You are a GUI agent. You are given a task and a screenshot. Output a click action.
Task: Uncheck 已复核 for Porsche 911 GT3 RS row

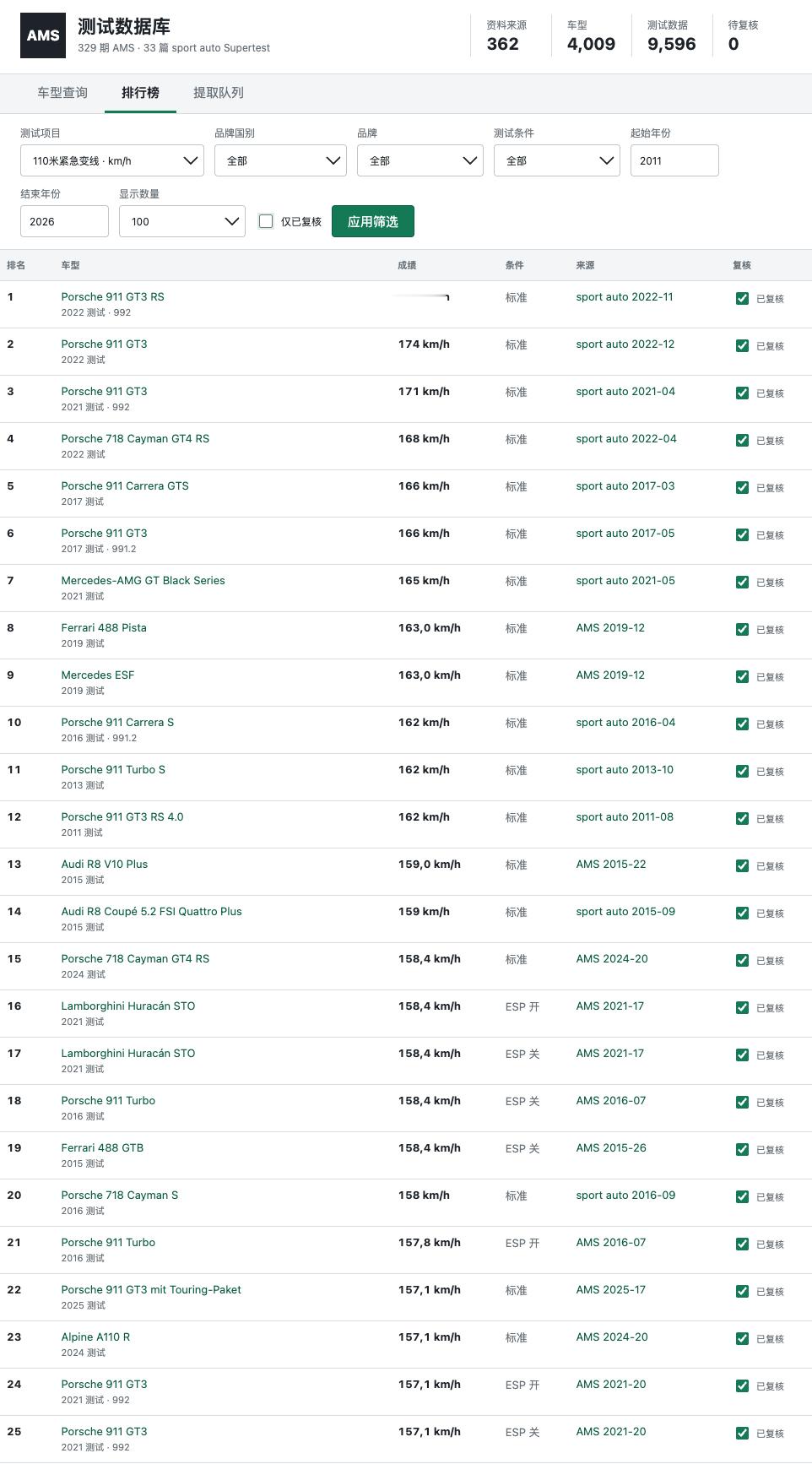(742, 298)
